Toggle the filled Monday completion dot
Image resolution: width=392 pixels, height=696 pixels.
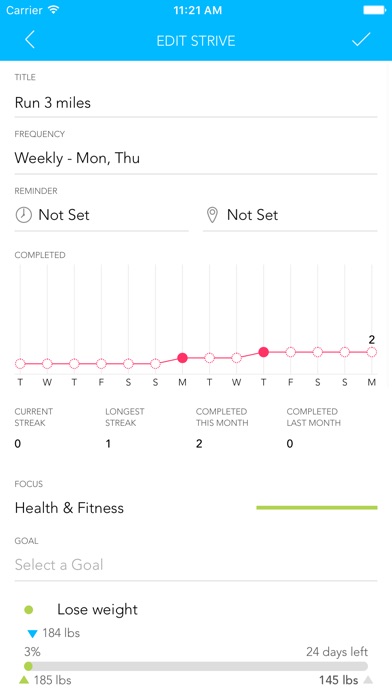click(x=182, y=358)
